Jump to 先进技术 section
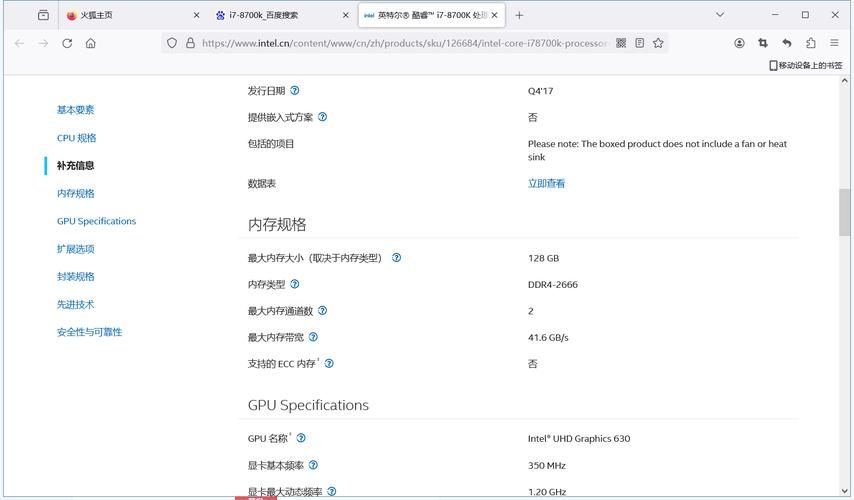Viewport: 854px width, 500px height. [x=76, y=304]
